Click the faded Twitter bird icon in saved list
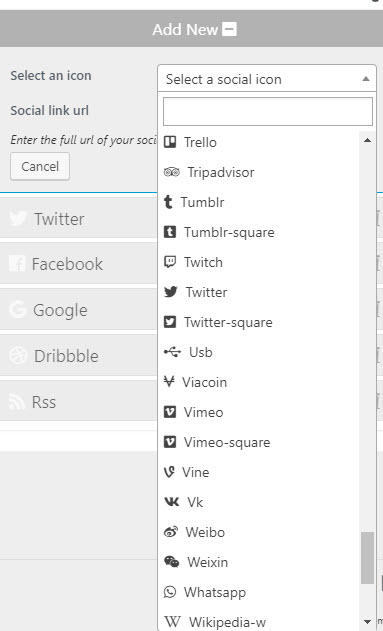Image resolution: width=383 pixels, height=631 pixels. (x=18, y=219)
